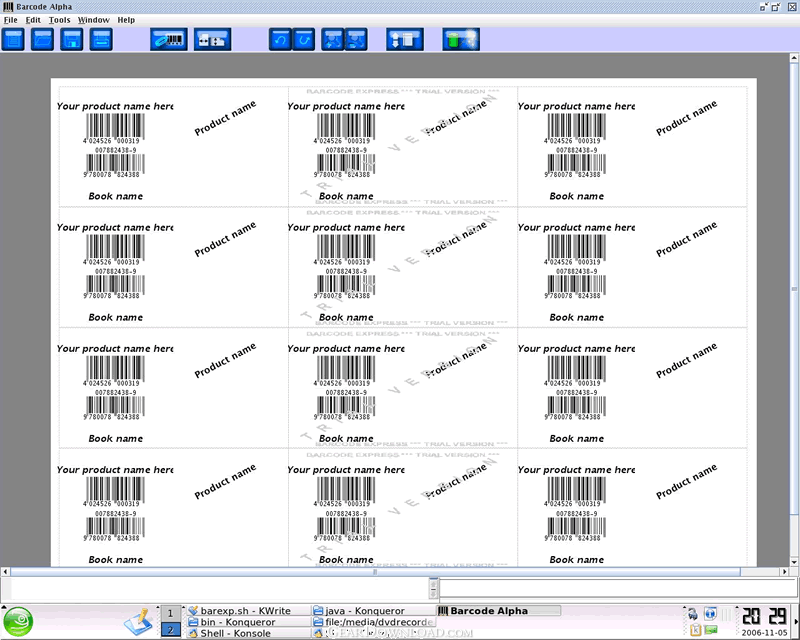Screen dimensions: 800x640
Task: Click the second of the two person icons
Action: [x=356, y=39]
